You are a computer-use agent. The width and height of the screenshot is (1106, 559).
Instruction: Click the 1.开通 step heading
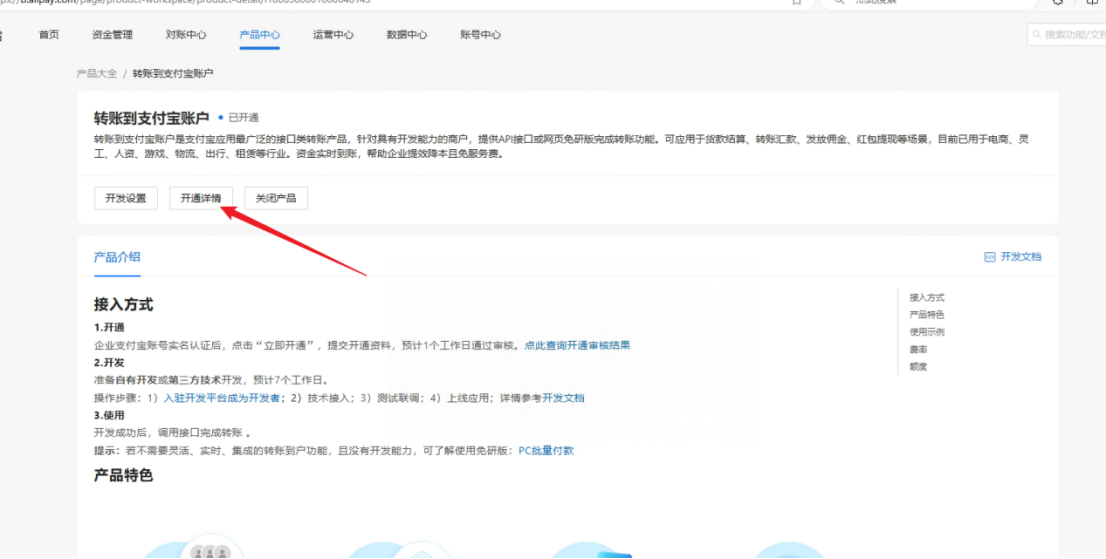pyautogui.click(x=110, y=328)
